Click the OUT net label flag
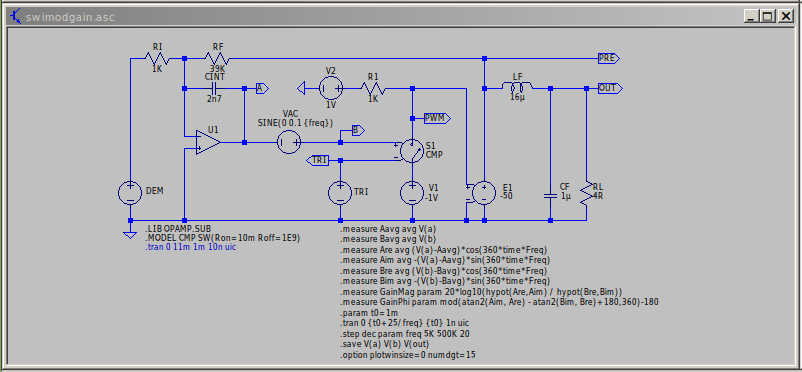The width and height of the screenshot is (802, 372). point(610,88)
